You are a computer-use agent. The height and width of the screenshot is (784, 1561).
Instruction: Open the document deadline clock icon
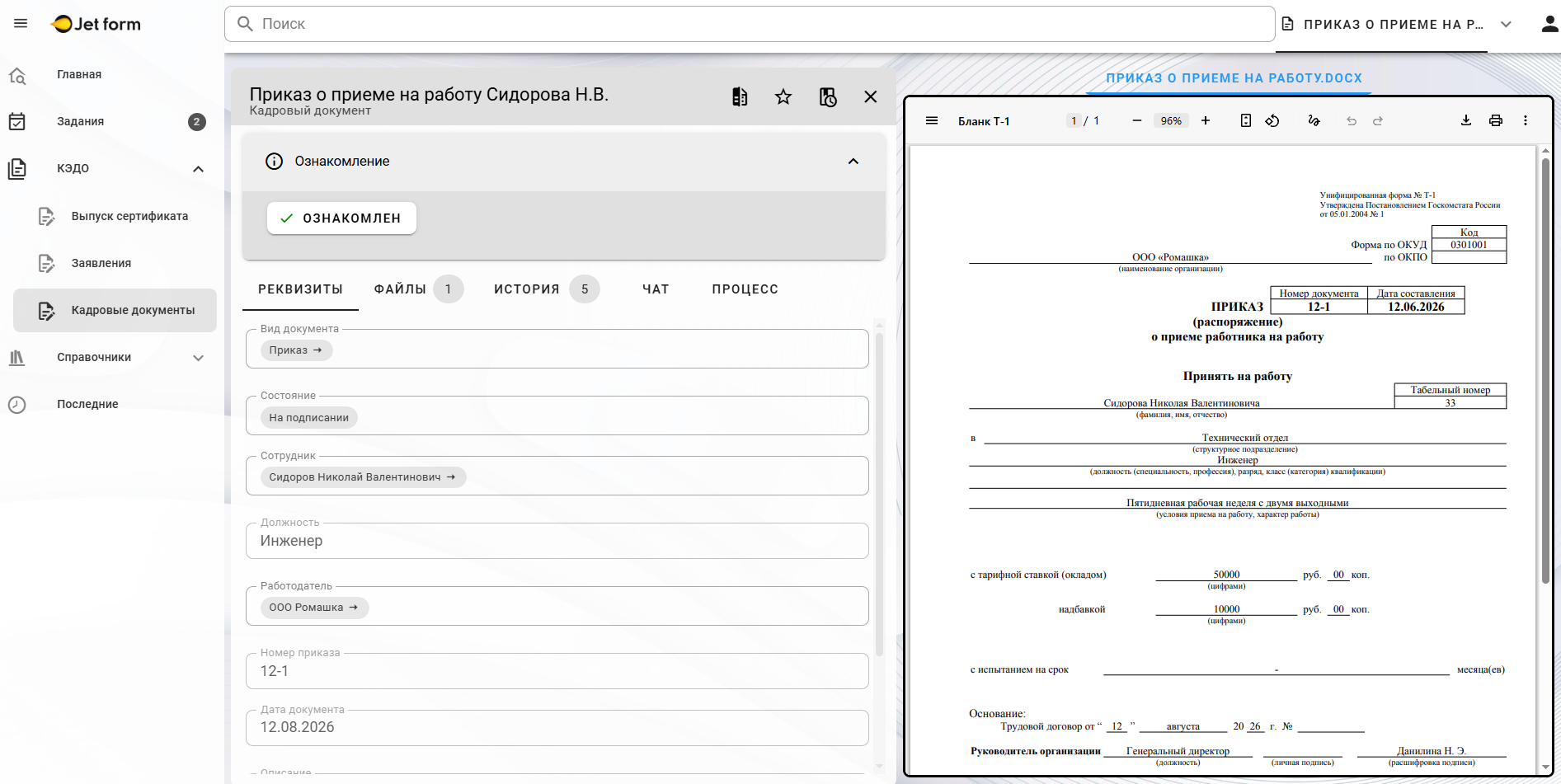point(827,97)
